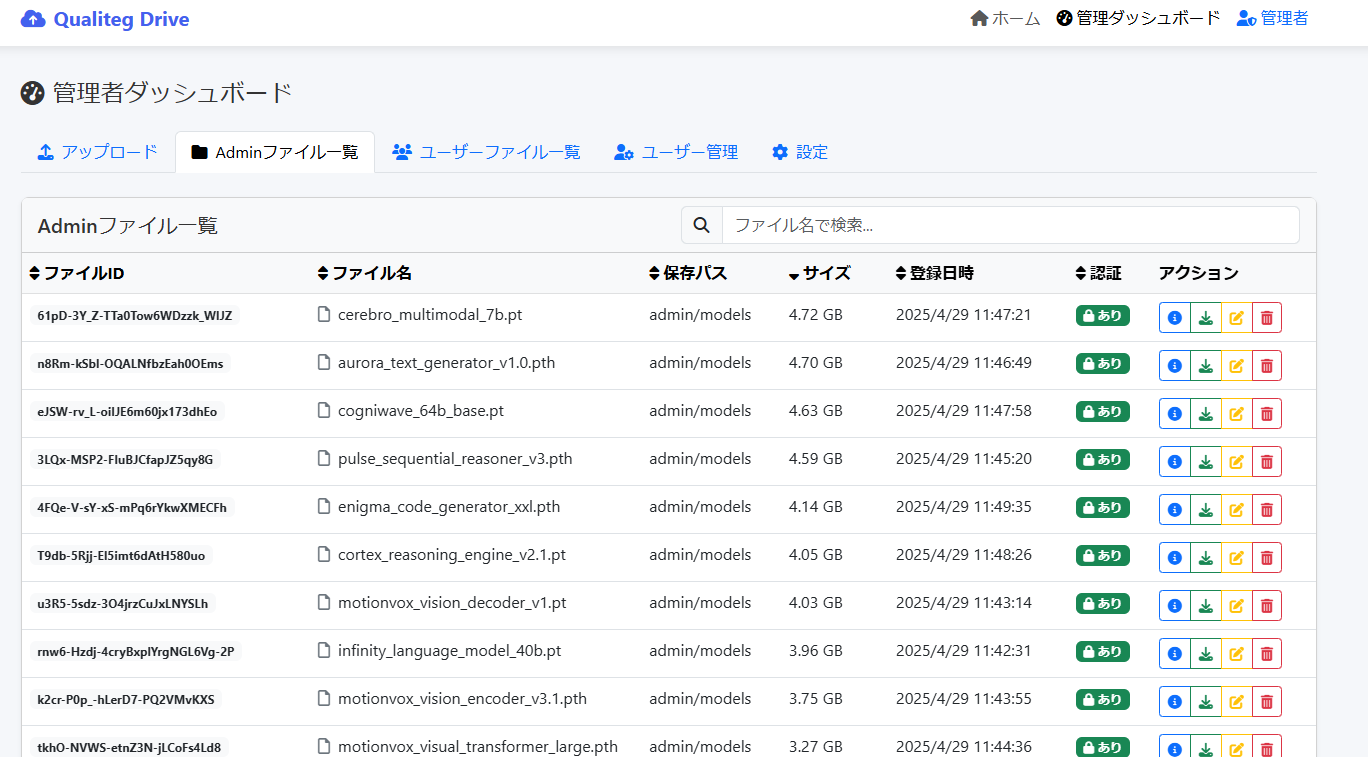Click file name motionvox_vision_decoder_v1.pt
The height and width of the screenshot is (757, 1368).
click(x=452, y=603)
